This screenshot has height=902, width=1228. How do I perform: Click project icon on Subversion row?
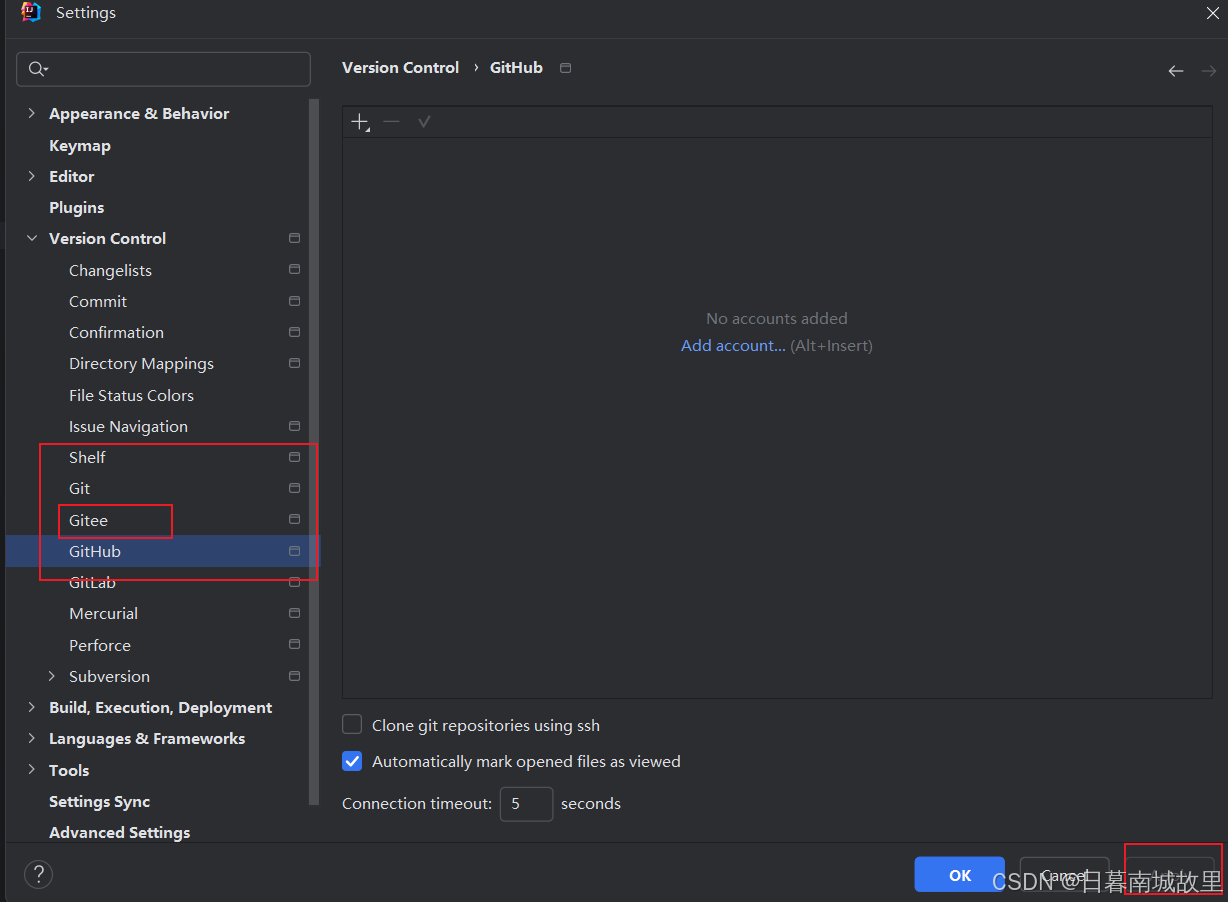click(x=294, y=676)
